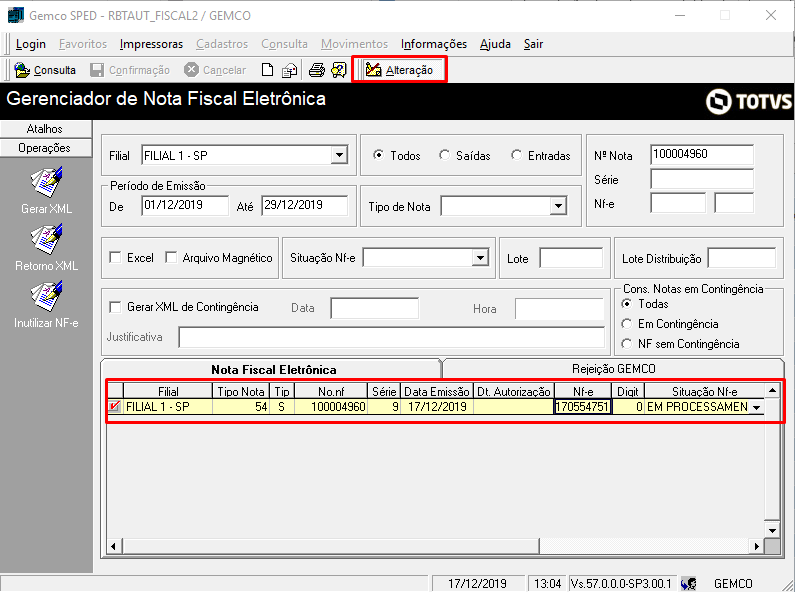Click the Contingência Data field

tap(374, 309)
